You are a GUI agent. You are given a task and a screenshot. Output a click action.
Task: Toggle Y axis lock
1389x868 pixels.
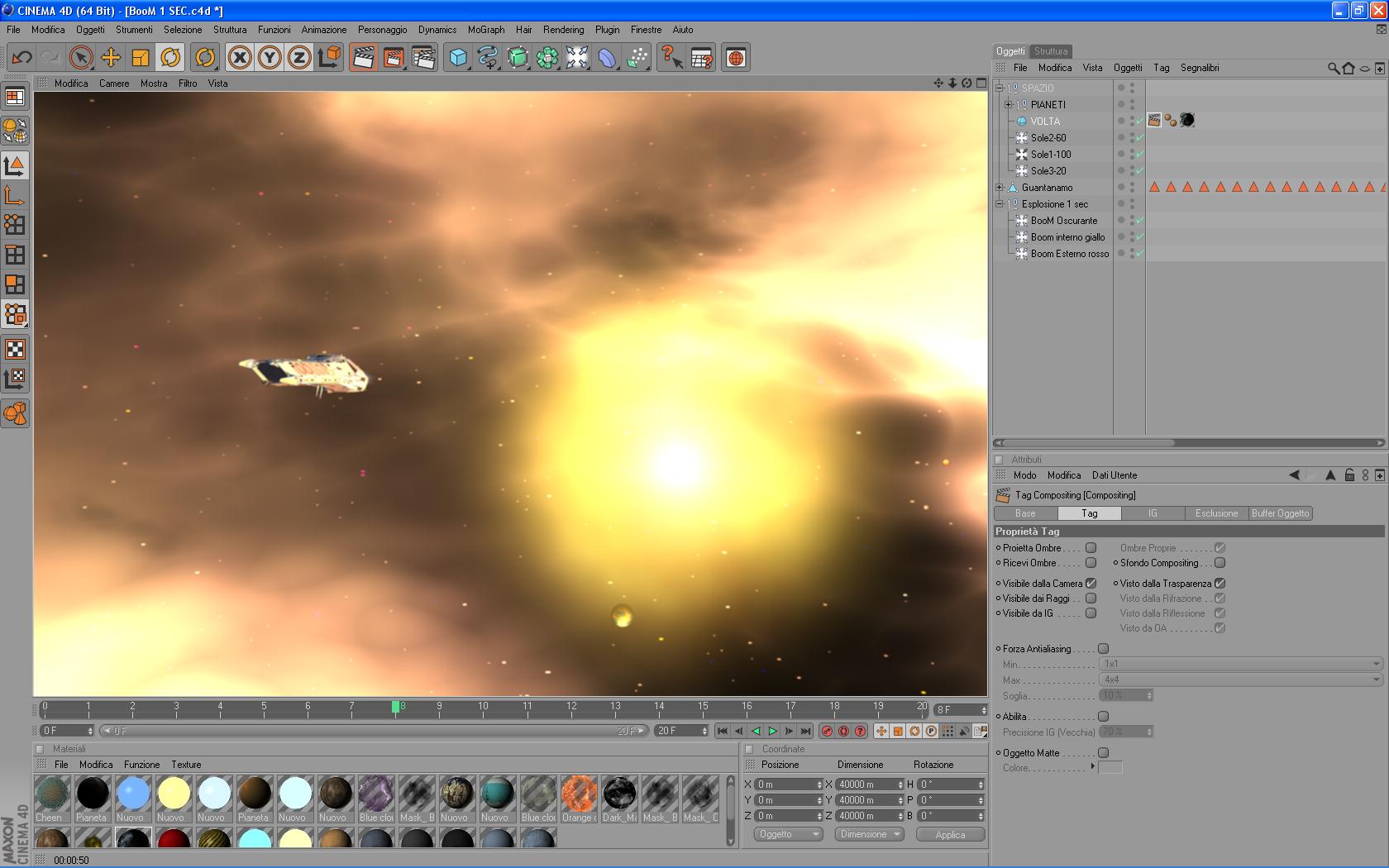click(x=270, y=57)
